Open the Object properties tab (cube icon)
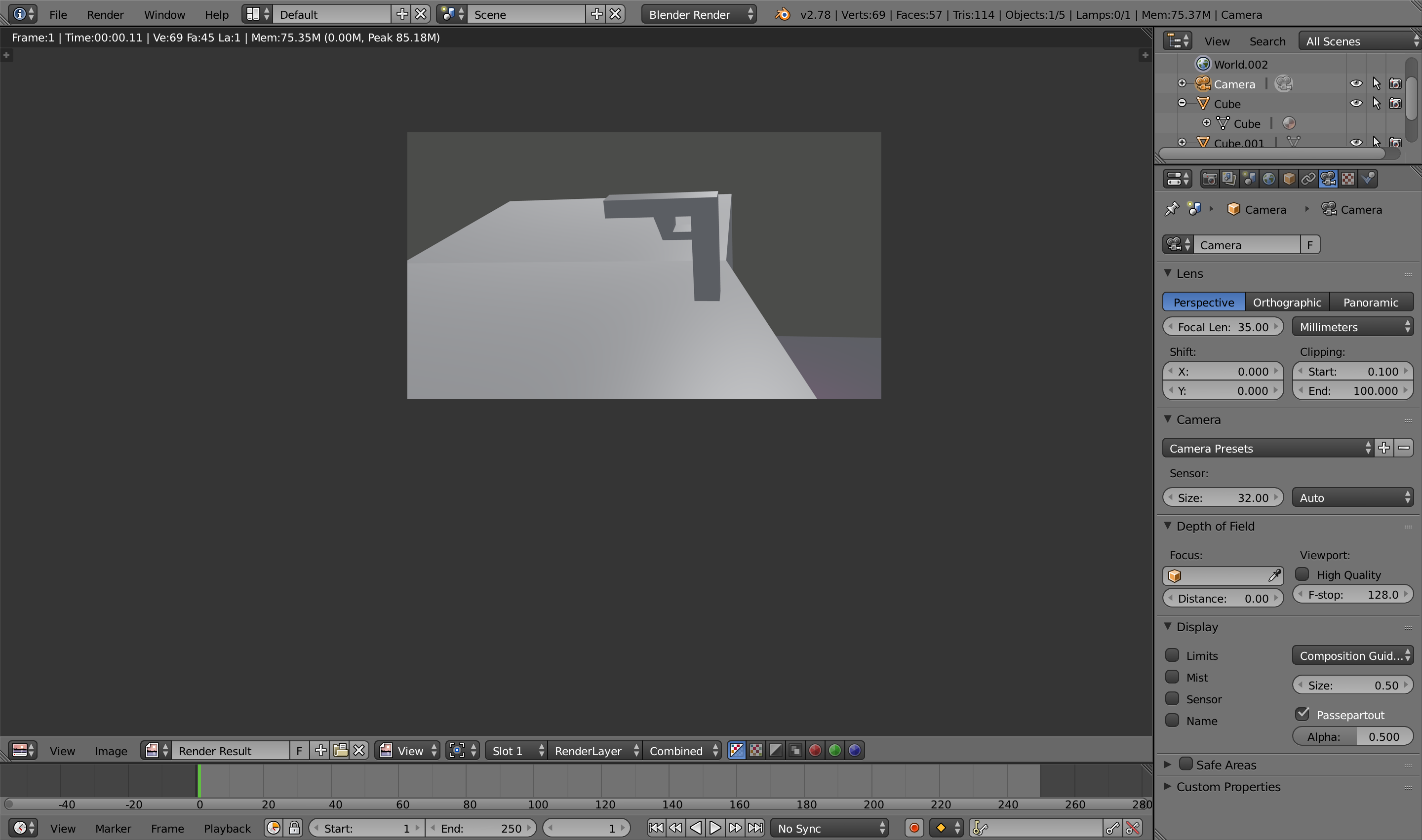The height and width of the screenshot is (840, 1422). click(x=1288, y=179)
